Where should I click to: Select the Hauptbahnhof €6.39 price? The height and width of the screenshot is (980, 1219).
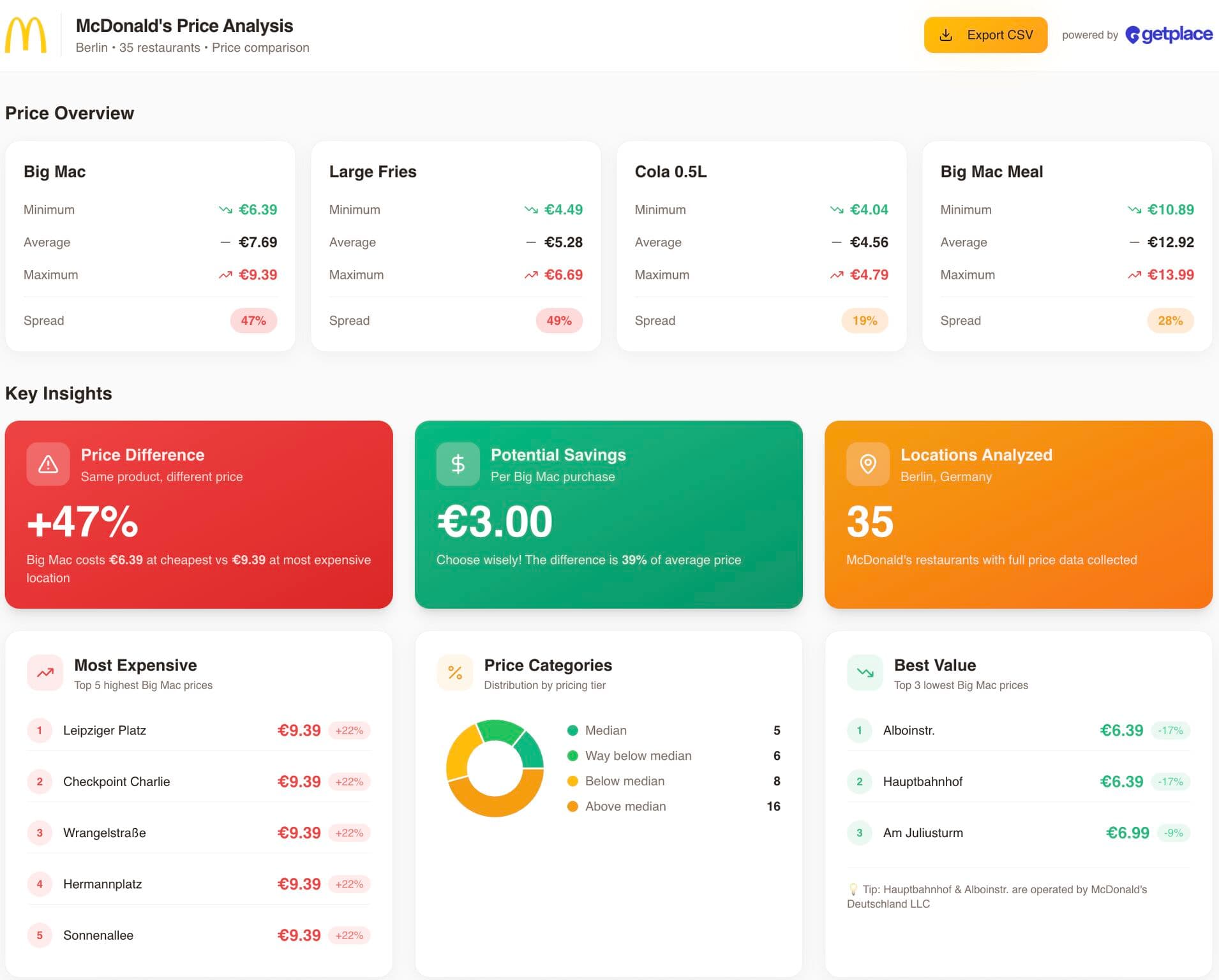click(1121, 782)
